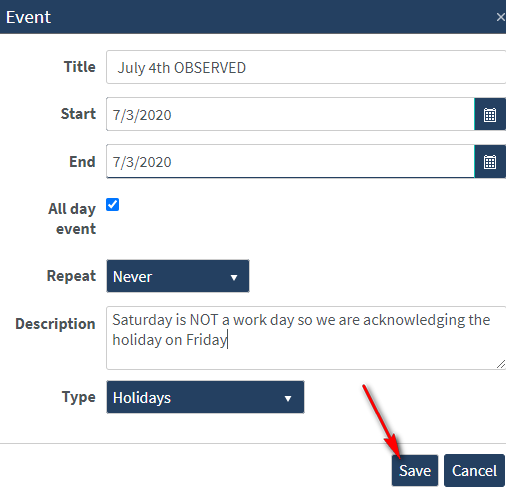Uncheck the All day event checkbox
506x494 pixels.
(113, 205)
